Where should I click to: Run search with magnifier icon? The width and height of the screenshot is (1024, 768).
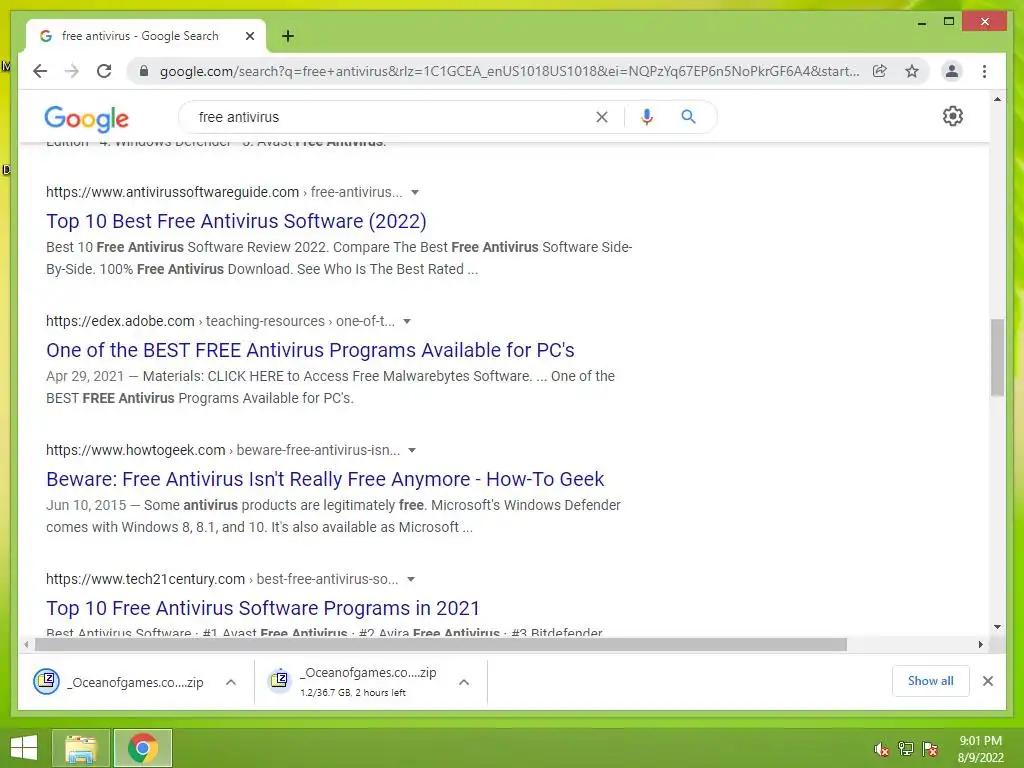click(x=688, y=117)
